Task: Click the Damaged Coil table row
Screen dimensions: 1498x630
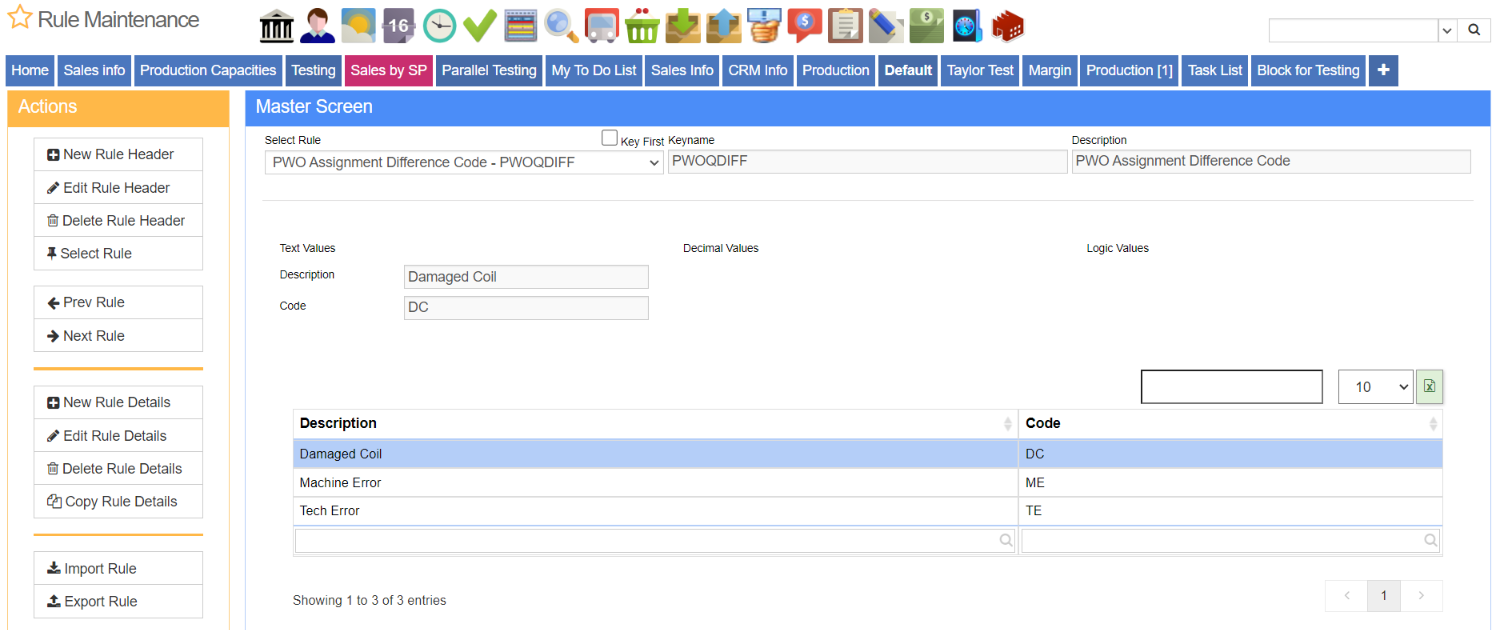Action: pos(867,454)
